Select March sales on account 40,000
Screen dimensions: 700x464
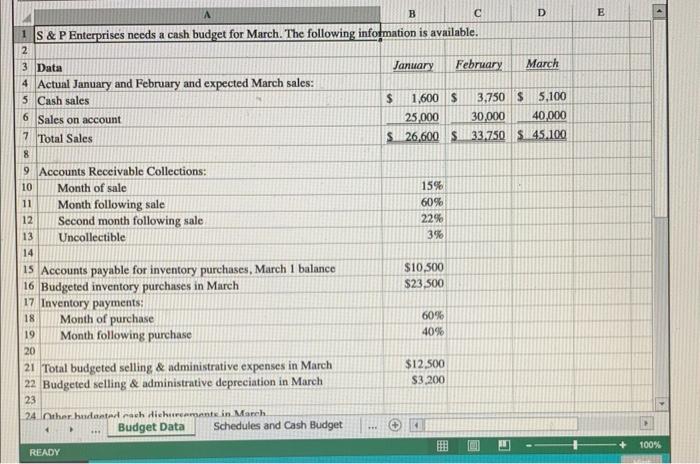(x=542, y=116)
